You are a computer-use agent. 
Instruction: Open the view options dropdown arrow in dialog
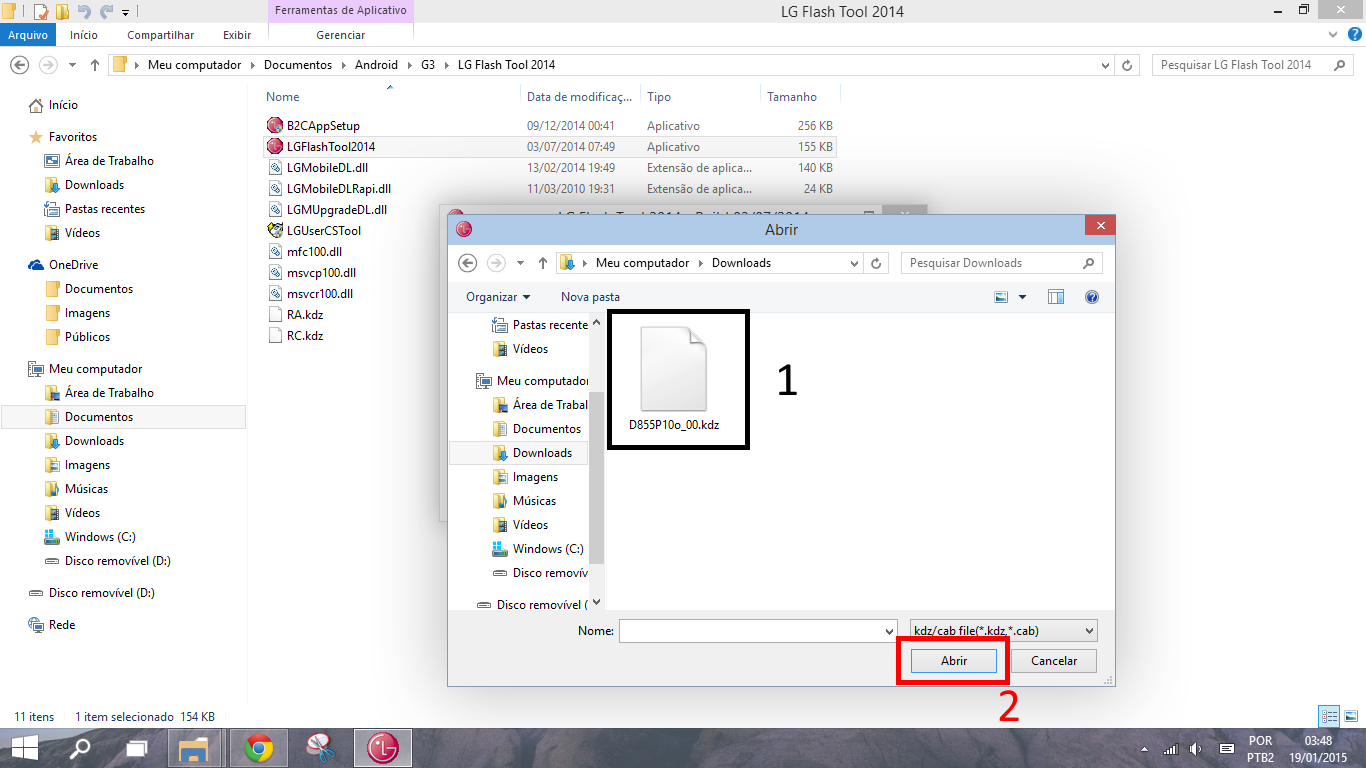coord(1022,297)
